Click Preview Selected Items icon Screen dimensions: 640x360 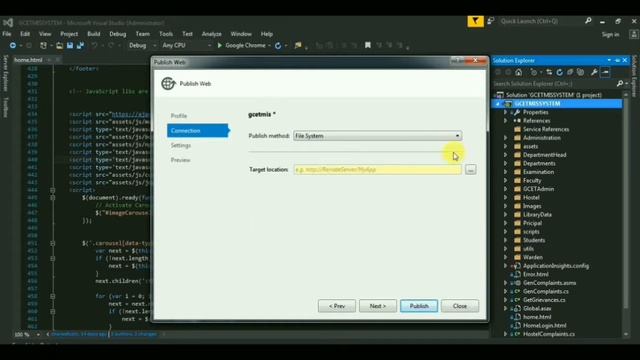605,72
